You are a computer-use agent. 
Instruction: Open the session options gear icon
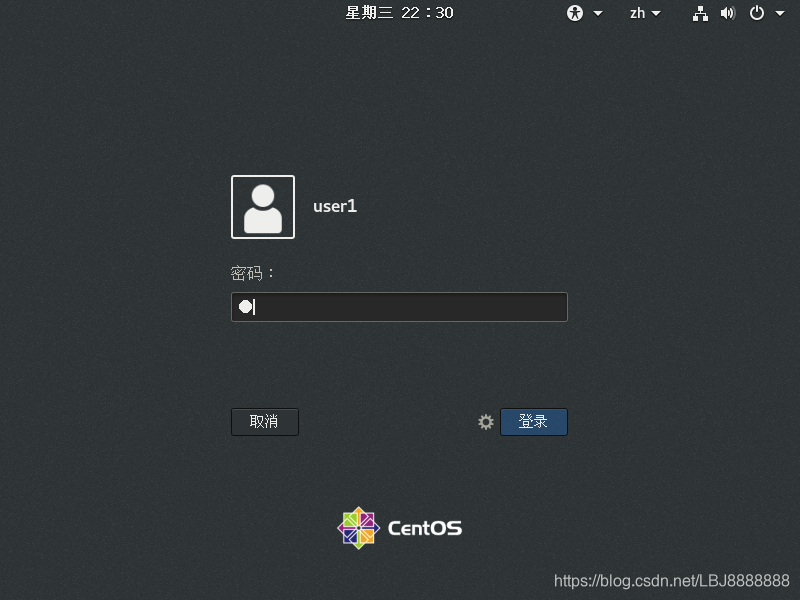click(x=486, y=422)
